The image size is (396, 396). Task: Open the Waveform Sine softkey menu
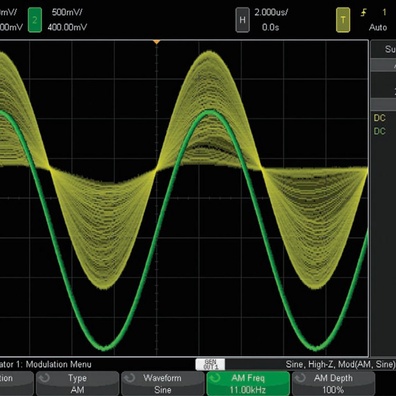coord(163,384)
